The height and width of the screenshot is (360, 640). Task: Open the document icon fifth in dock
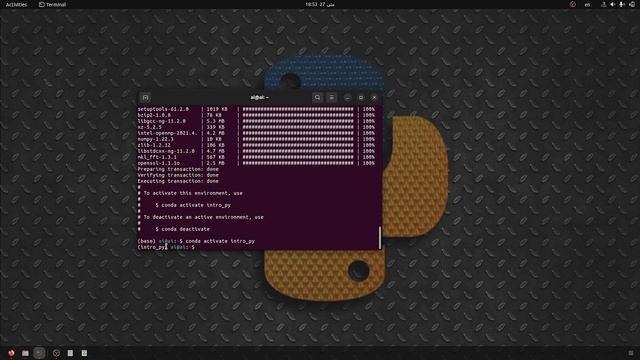(x=70, y=353)
